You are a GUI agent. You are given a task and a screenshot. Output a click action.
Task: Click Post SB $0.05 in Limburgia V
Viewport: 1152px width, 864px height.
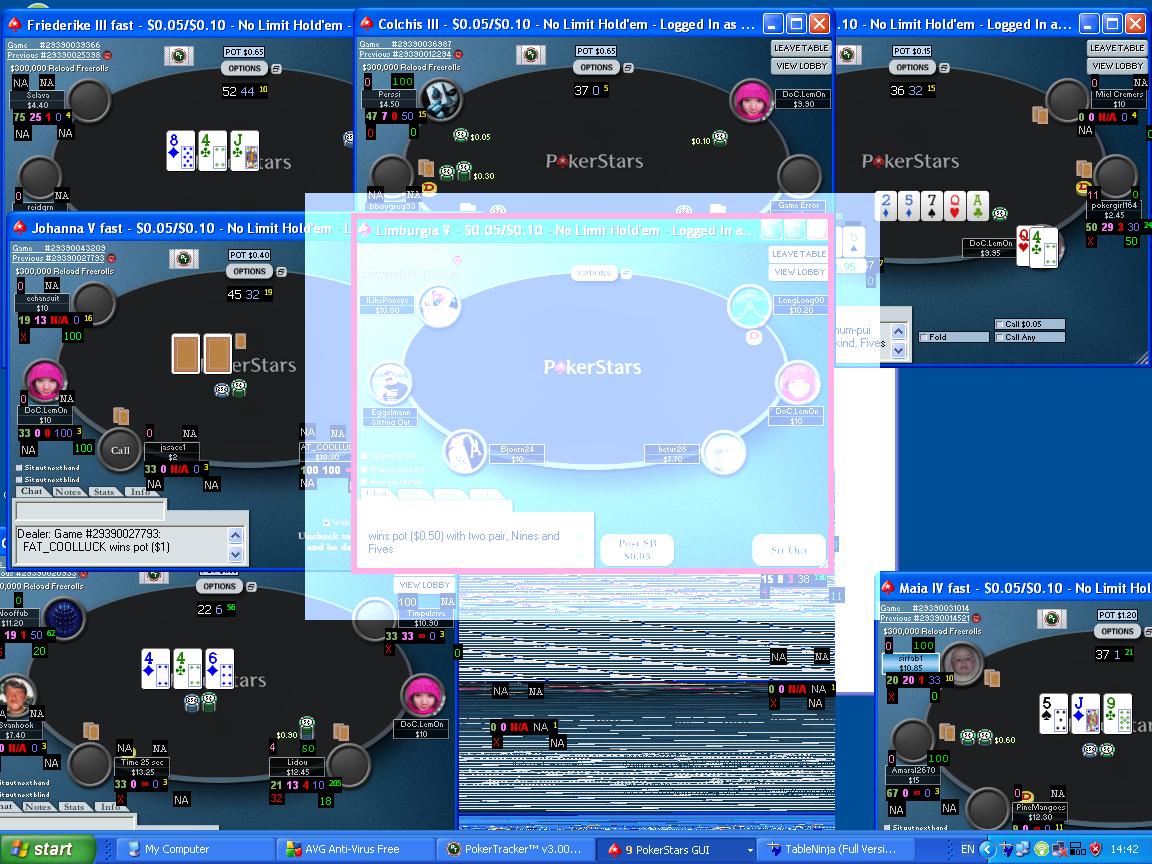(x=638, y=550)
